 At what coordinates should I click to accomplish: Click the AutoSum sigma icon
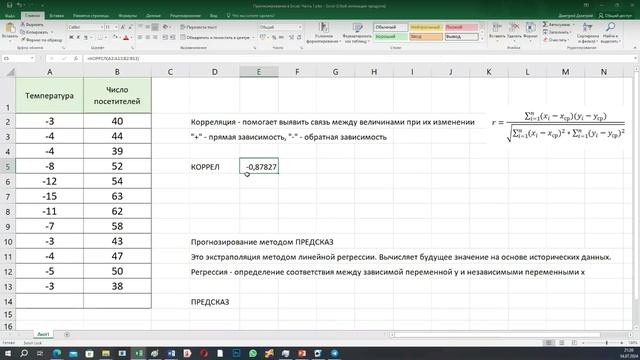(545, 24)
